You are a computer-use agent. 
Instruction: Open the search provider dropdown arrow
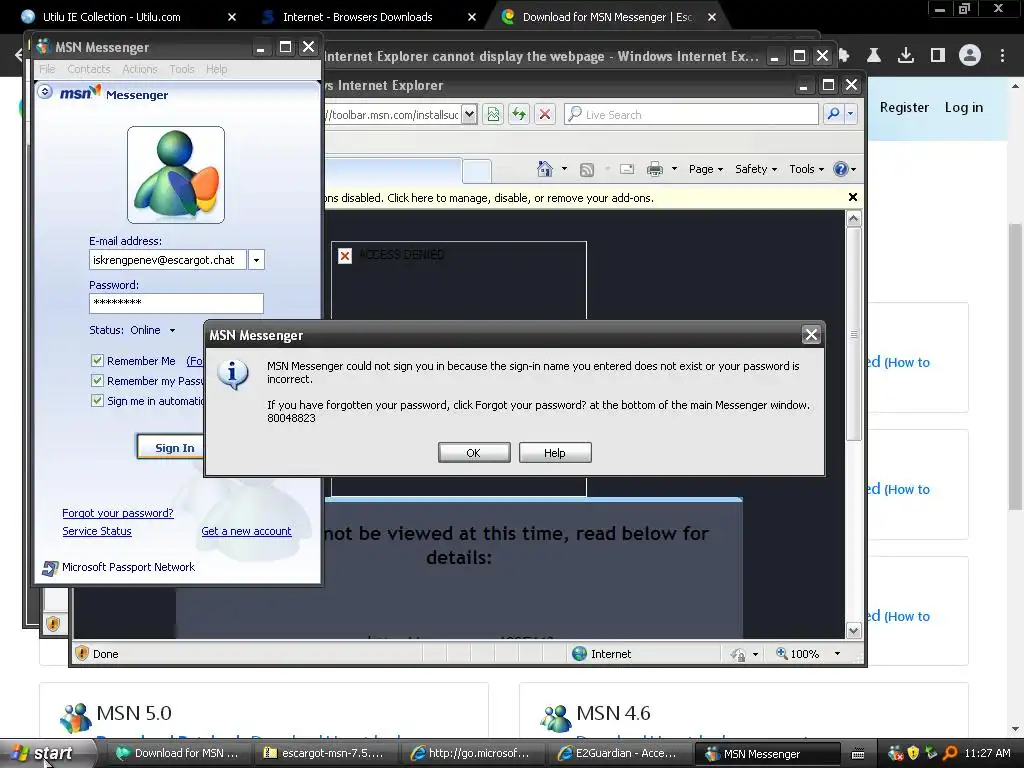tap(850, 114)
